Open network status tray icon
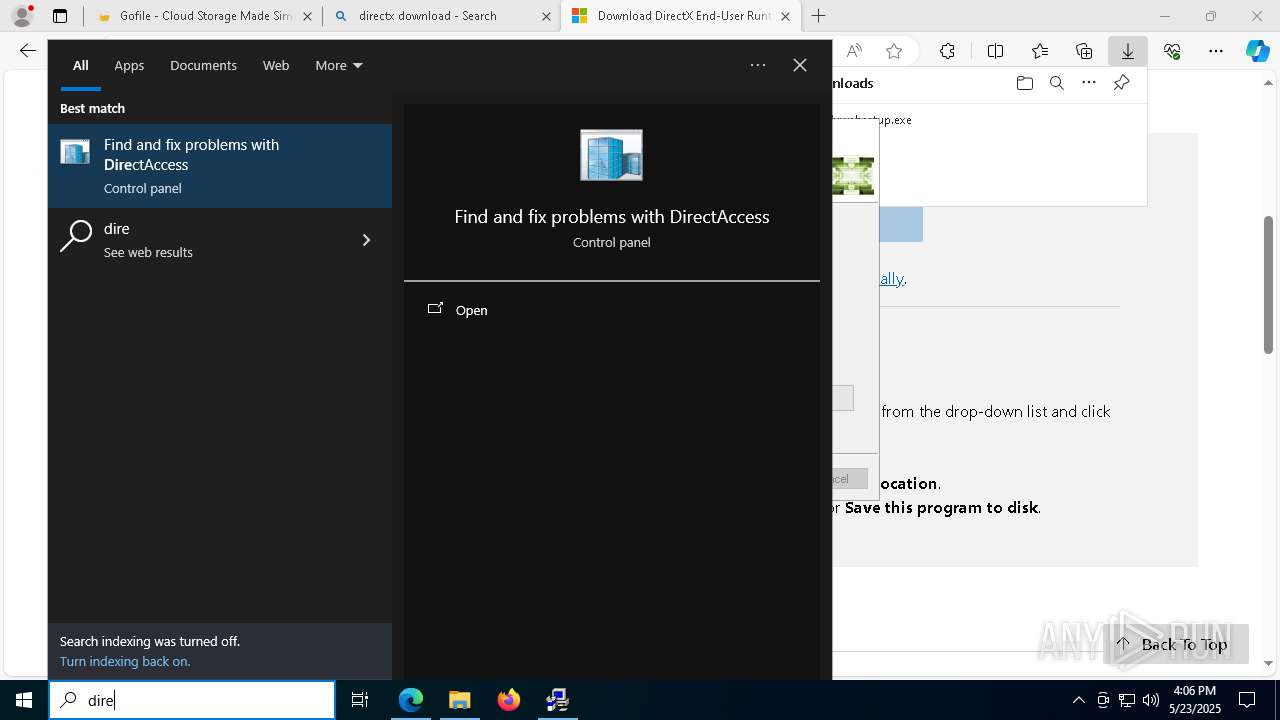 pyautogui.click(x=1127, y=700)
